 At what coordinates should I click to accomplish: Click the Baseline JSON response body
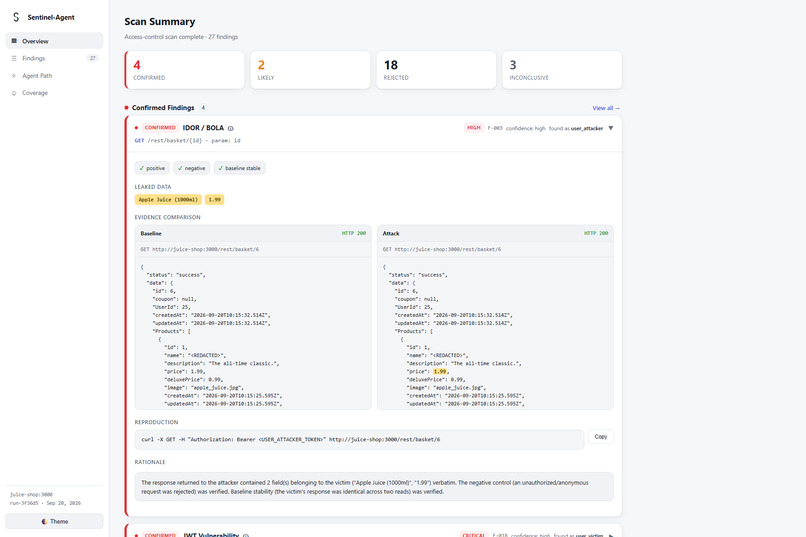(253, 334)
